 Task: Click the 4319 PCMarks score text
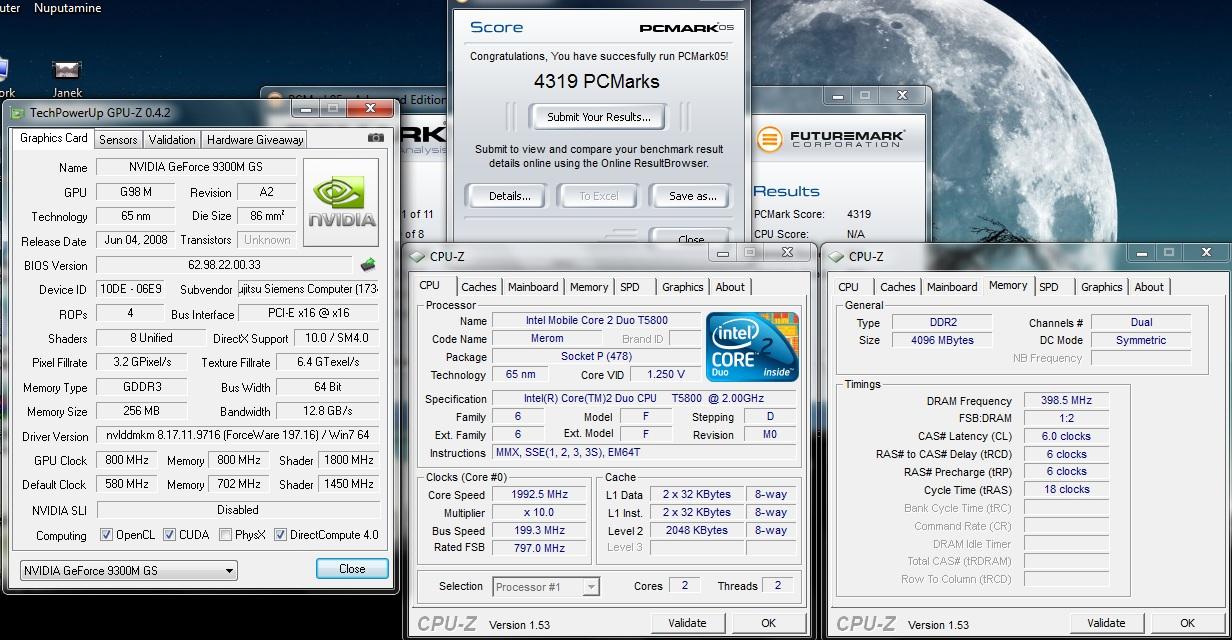pyautogui.click(x=597, y=82)
